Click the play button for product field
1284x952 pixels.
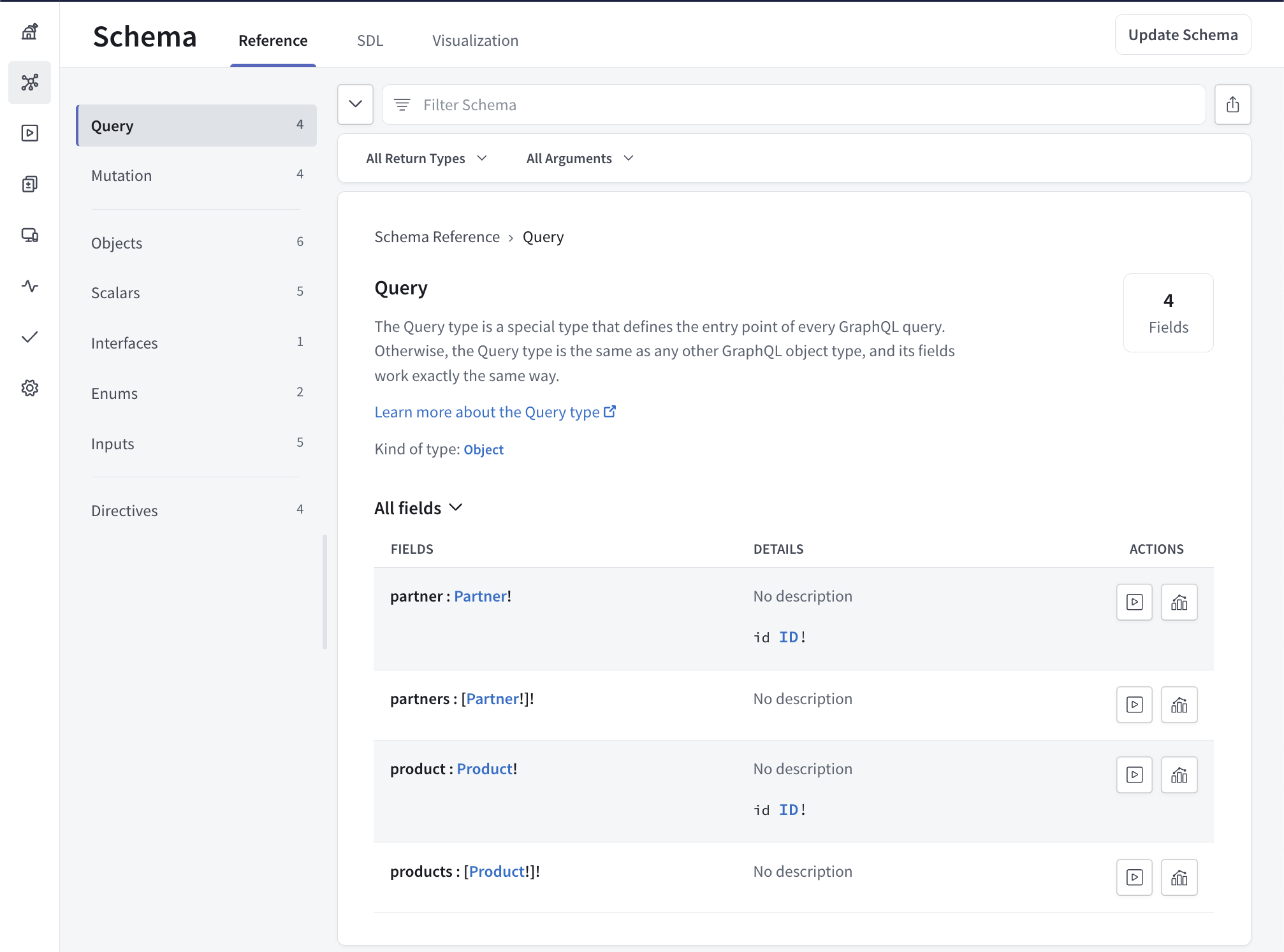coord(1135,774)
